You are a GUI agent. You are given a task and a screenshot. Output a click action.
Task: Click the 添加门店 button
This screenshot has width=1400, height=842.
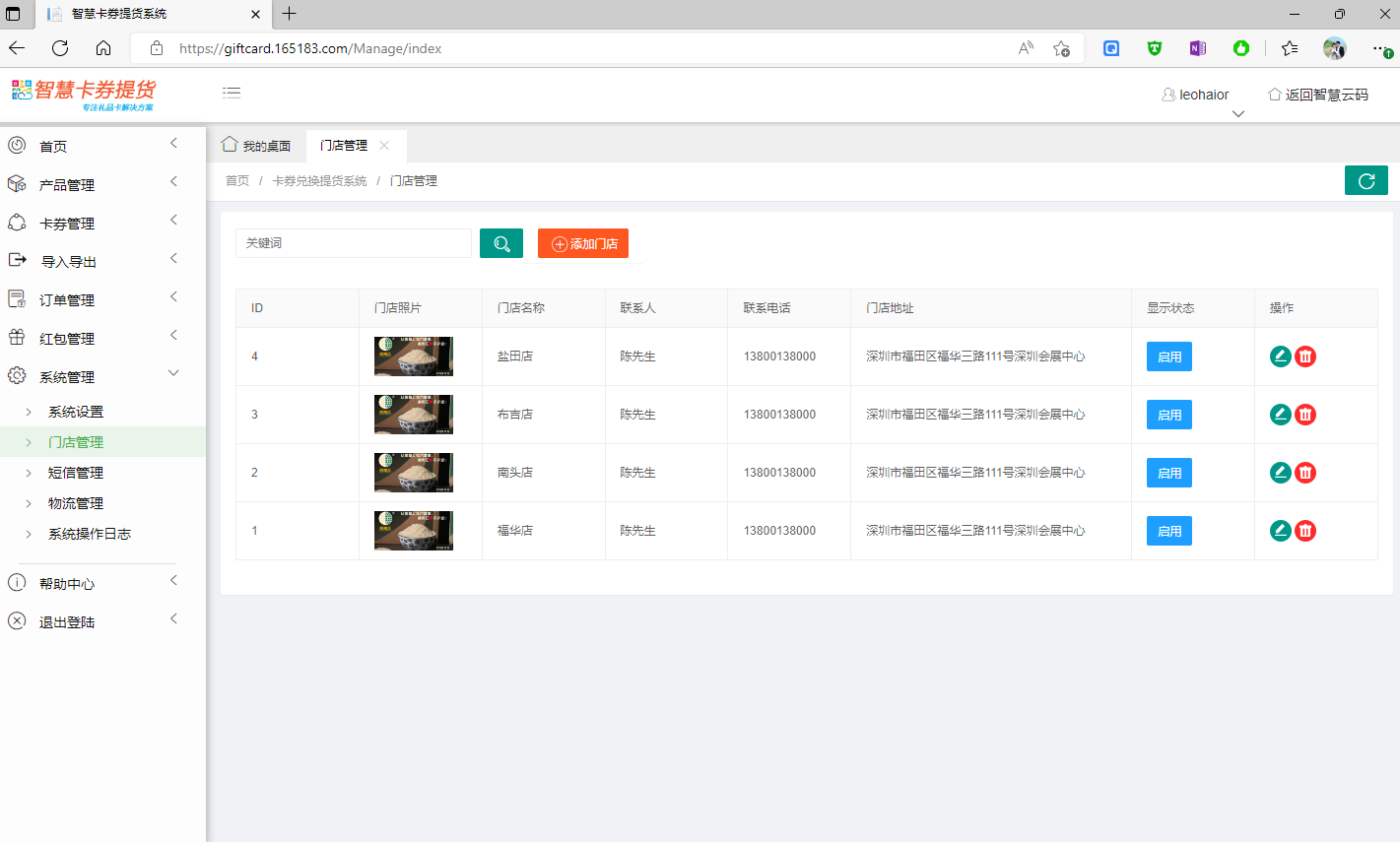[583, 243]
